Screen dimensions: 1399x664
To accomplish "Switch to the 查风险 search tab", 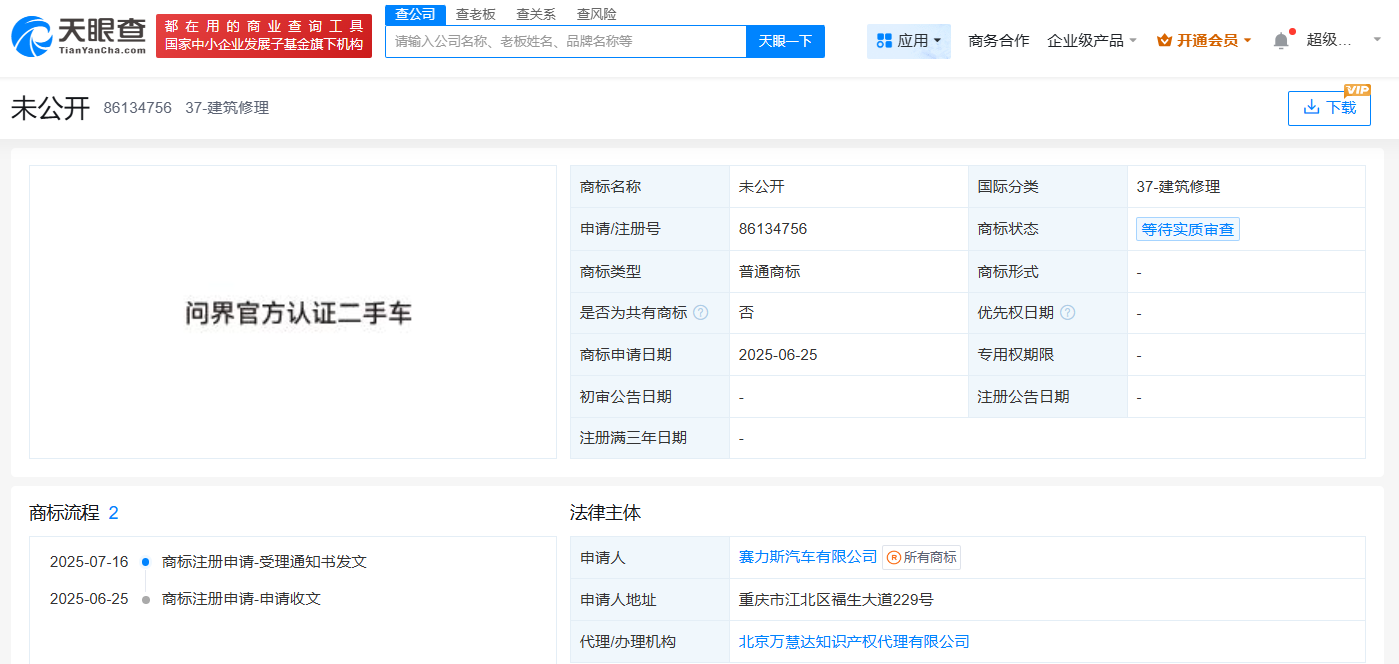I will pos(597,14).
